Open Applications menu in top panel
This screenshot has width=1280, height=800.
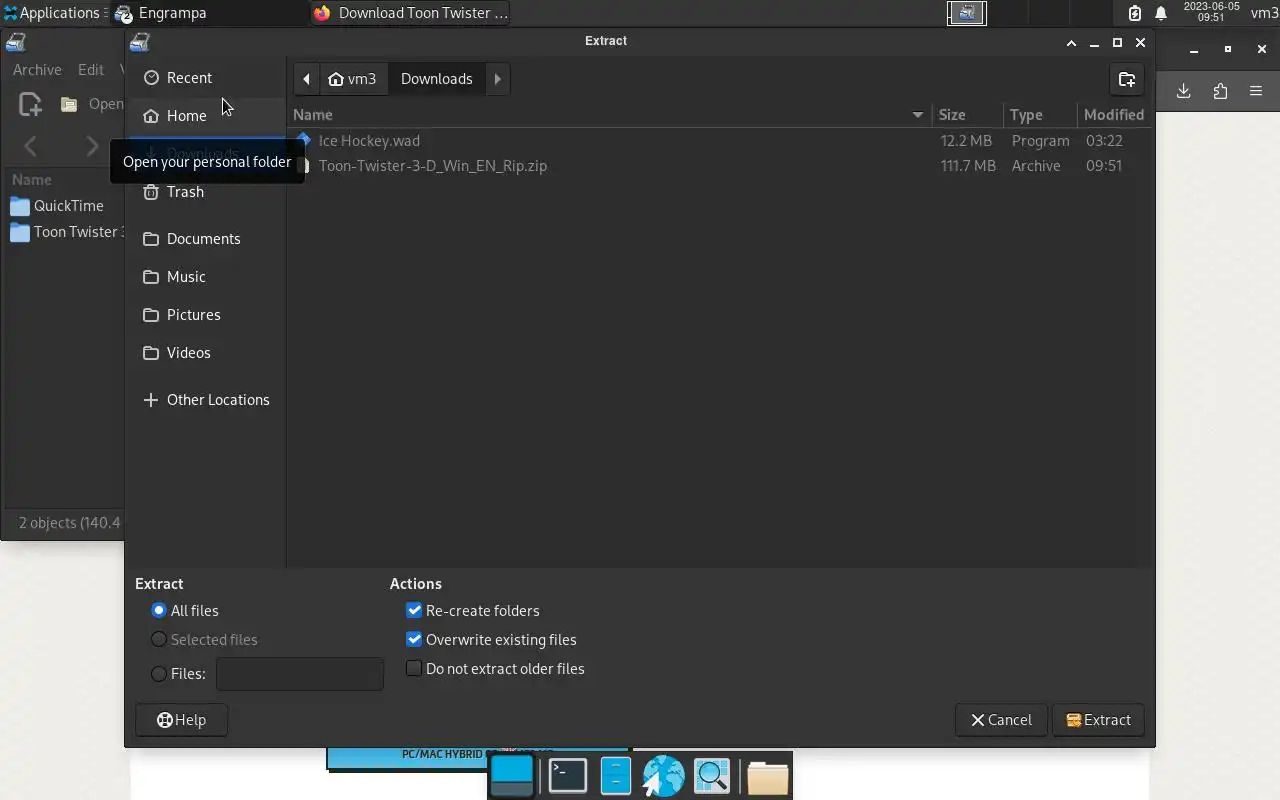click(x=53, y=13)
